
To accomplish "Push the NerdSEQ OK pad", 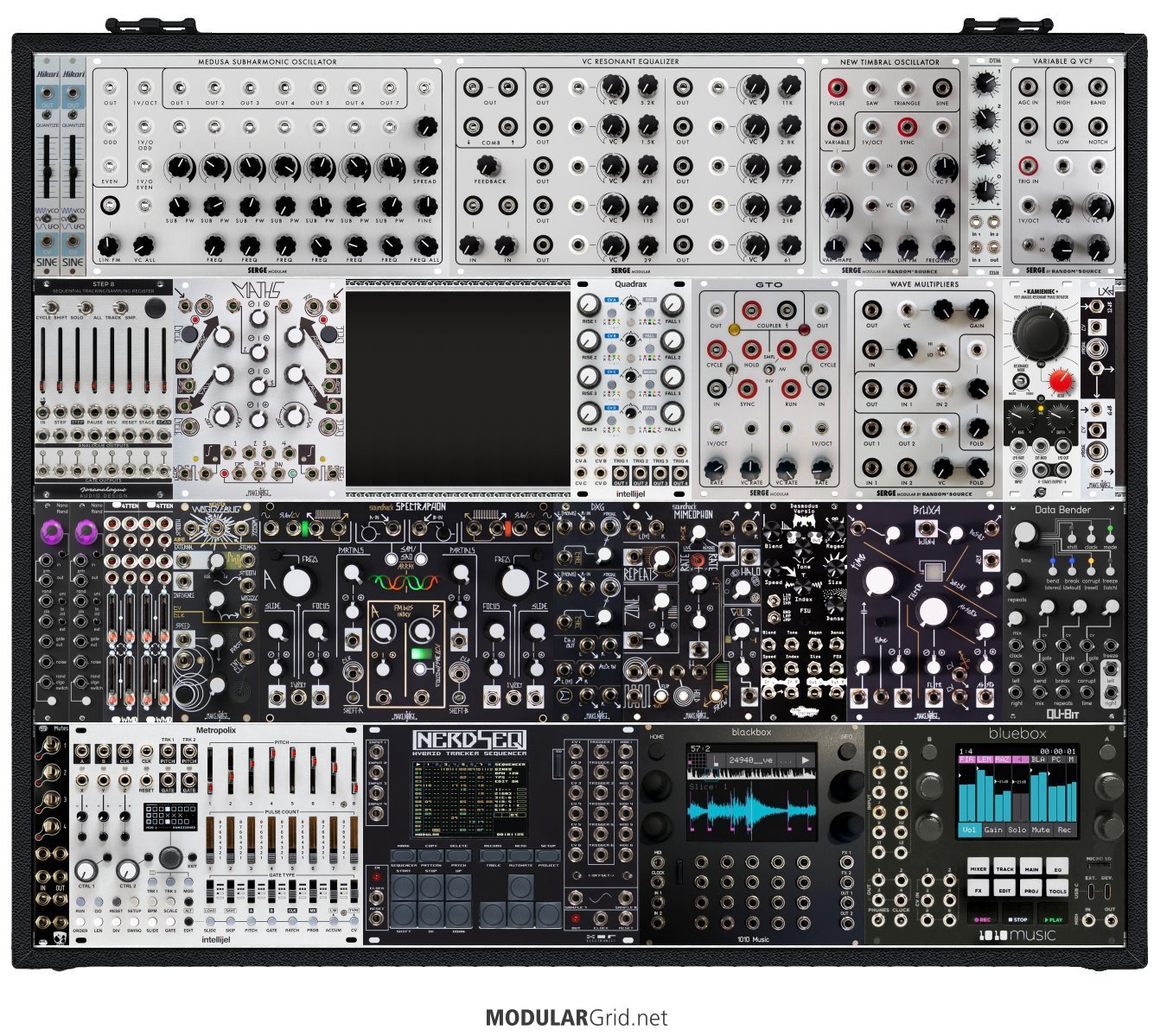I will 431,914.
